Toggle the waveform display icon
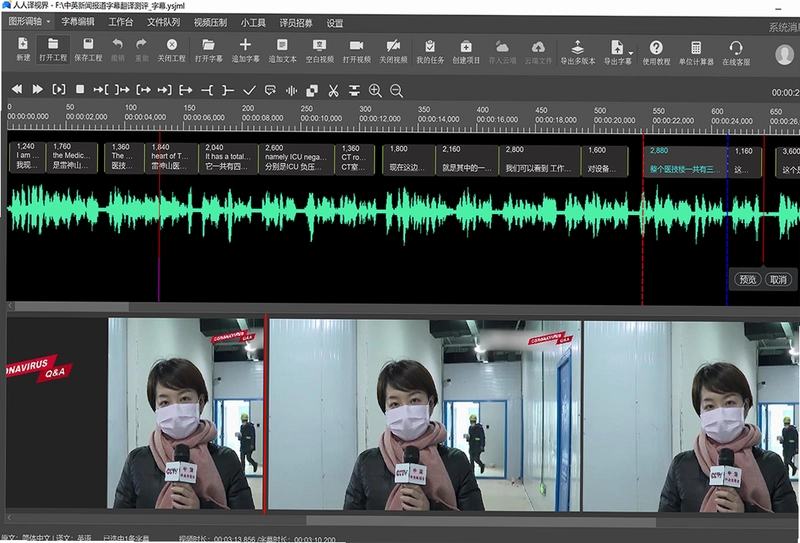The height and width of the screenshot is (543, 800). click(291, 91)
